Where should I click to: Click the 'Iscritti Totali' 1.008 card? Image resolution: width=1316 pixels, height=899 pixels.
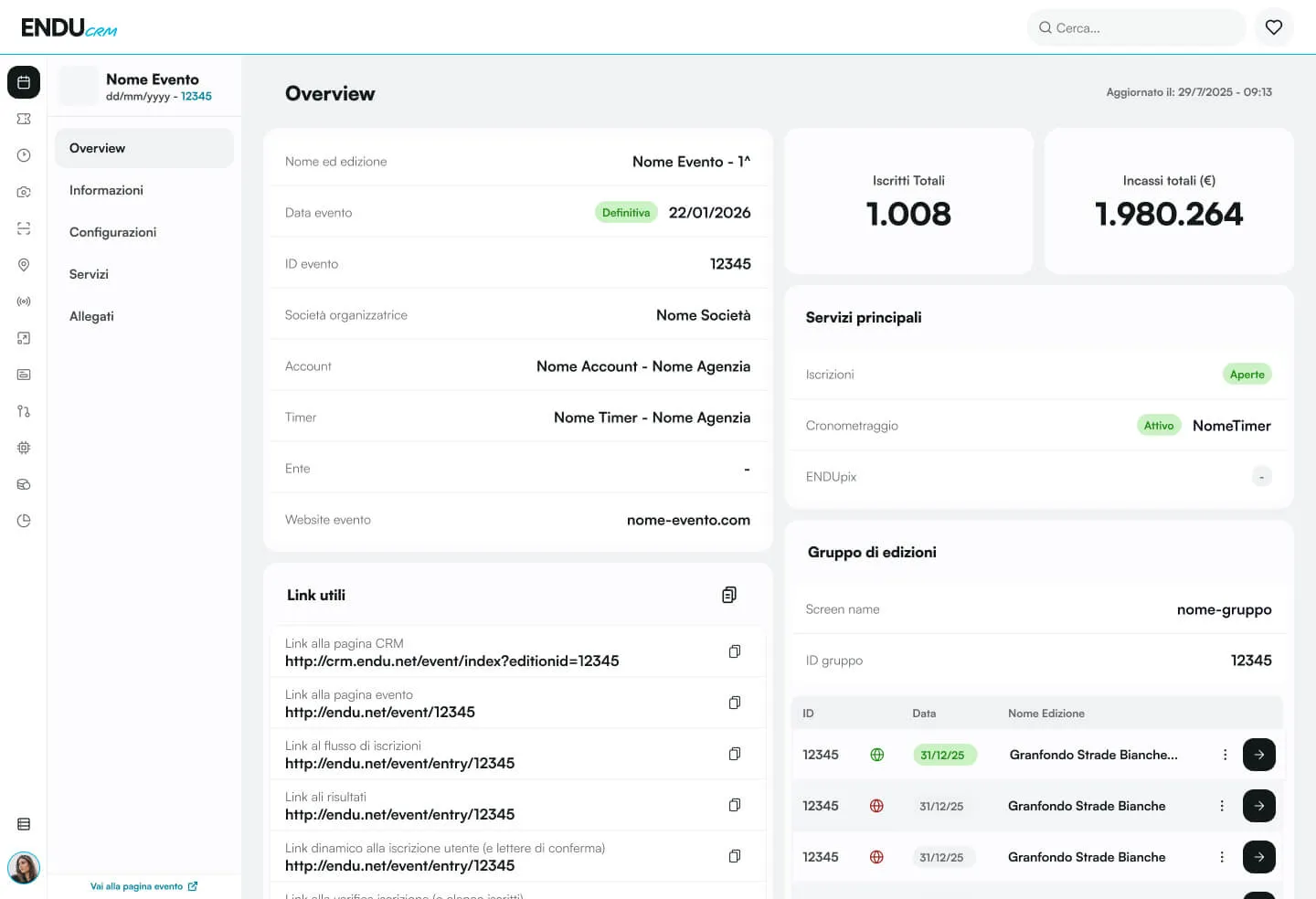[908, 201]
